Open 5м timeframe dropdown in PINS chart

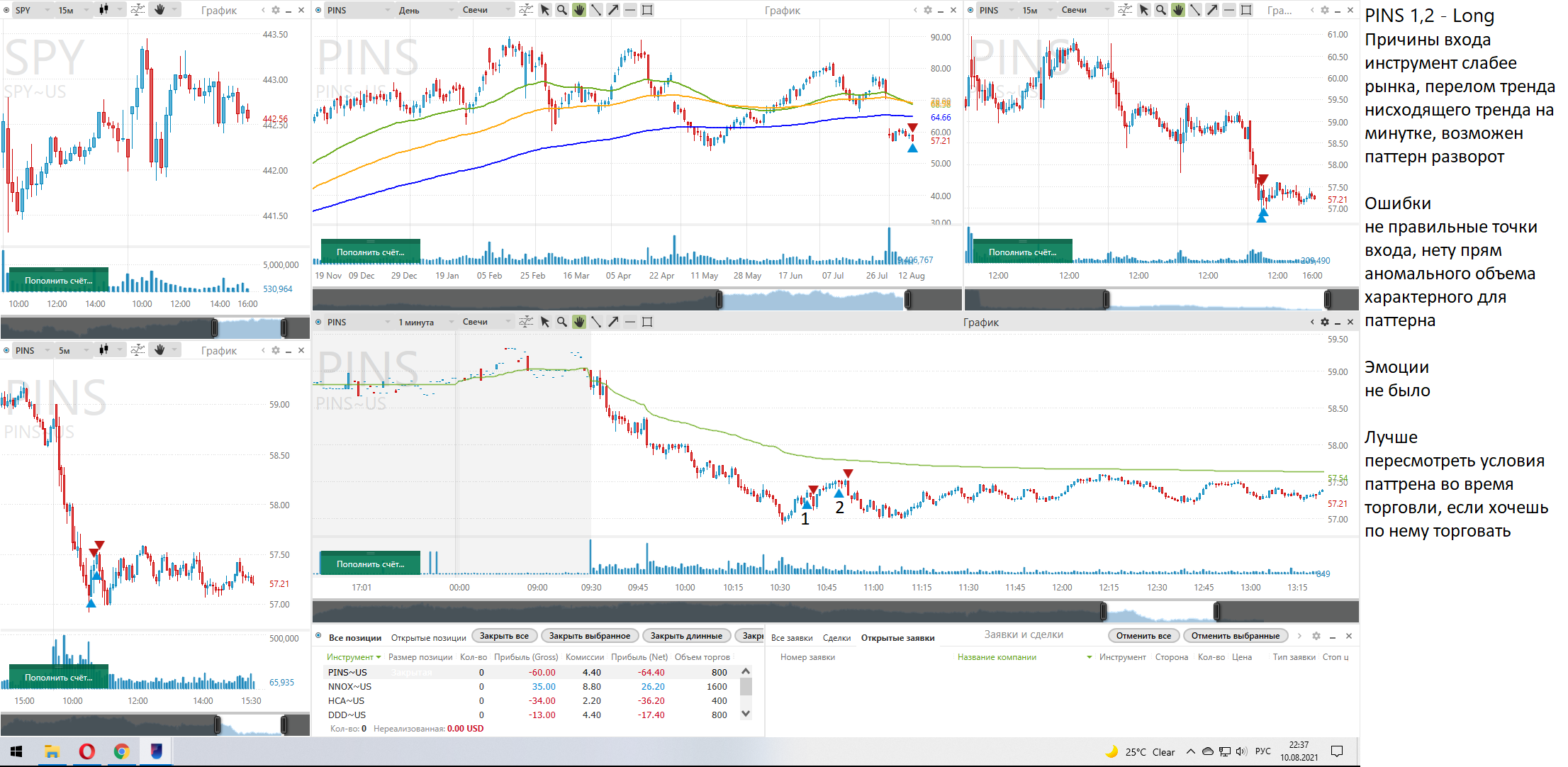pos(74,350)
